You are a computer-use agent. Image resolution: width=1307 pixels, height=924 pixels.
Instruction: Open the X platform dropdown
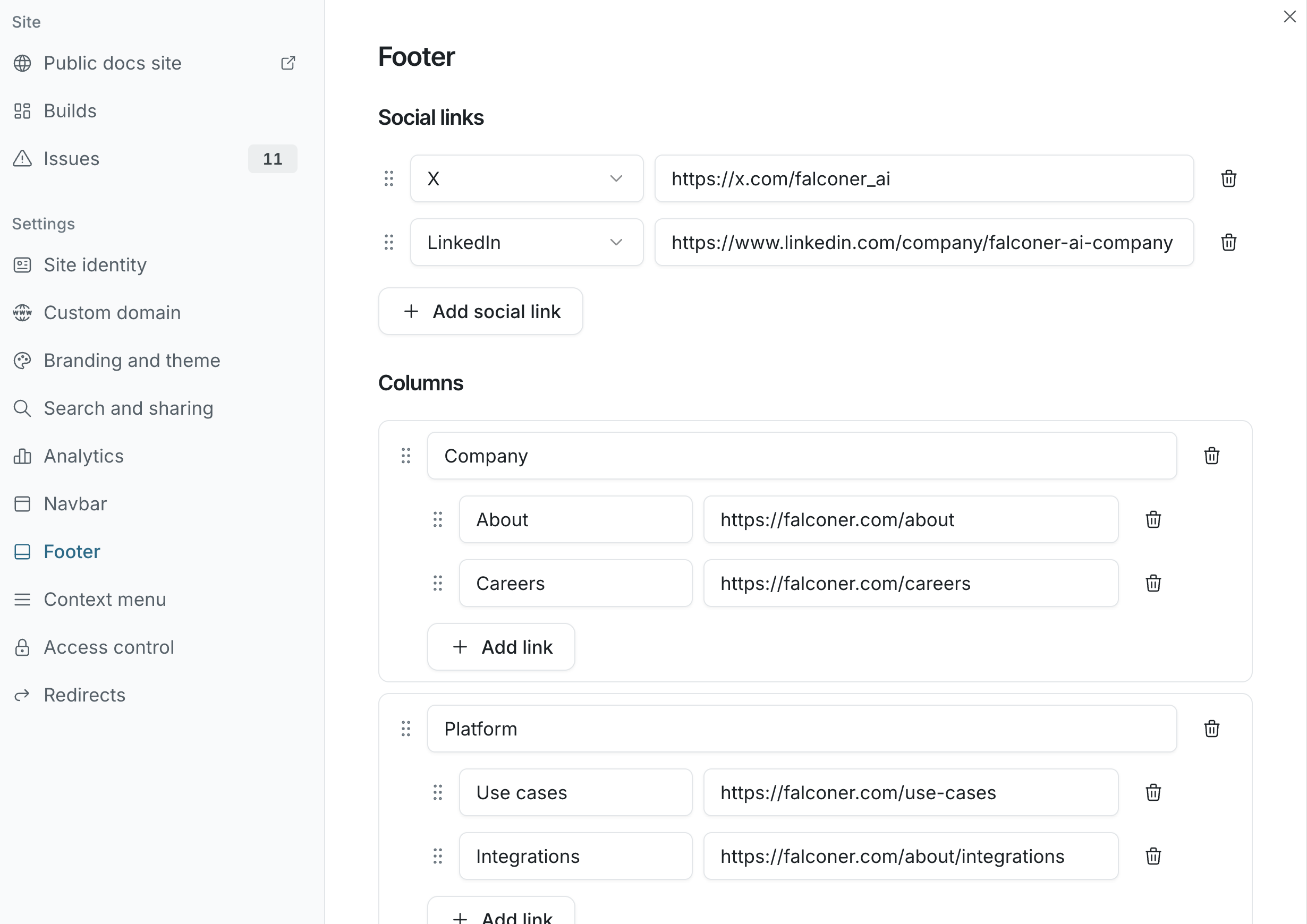click(527, 178)
